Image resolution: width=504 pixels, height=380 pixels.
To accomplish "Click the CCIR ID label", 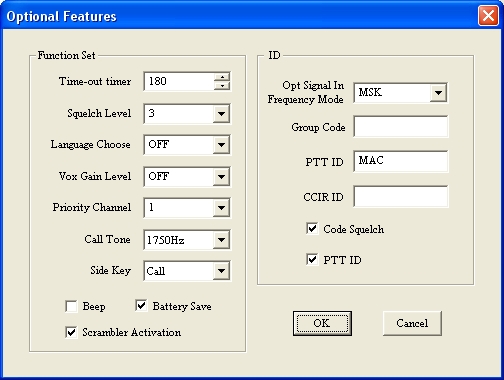I will (323, 197).
